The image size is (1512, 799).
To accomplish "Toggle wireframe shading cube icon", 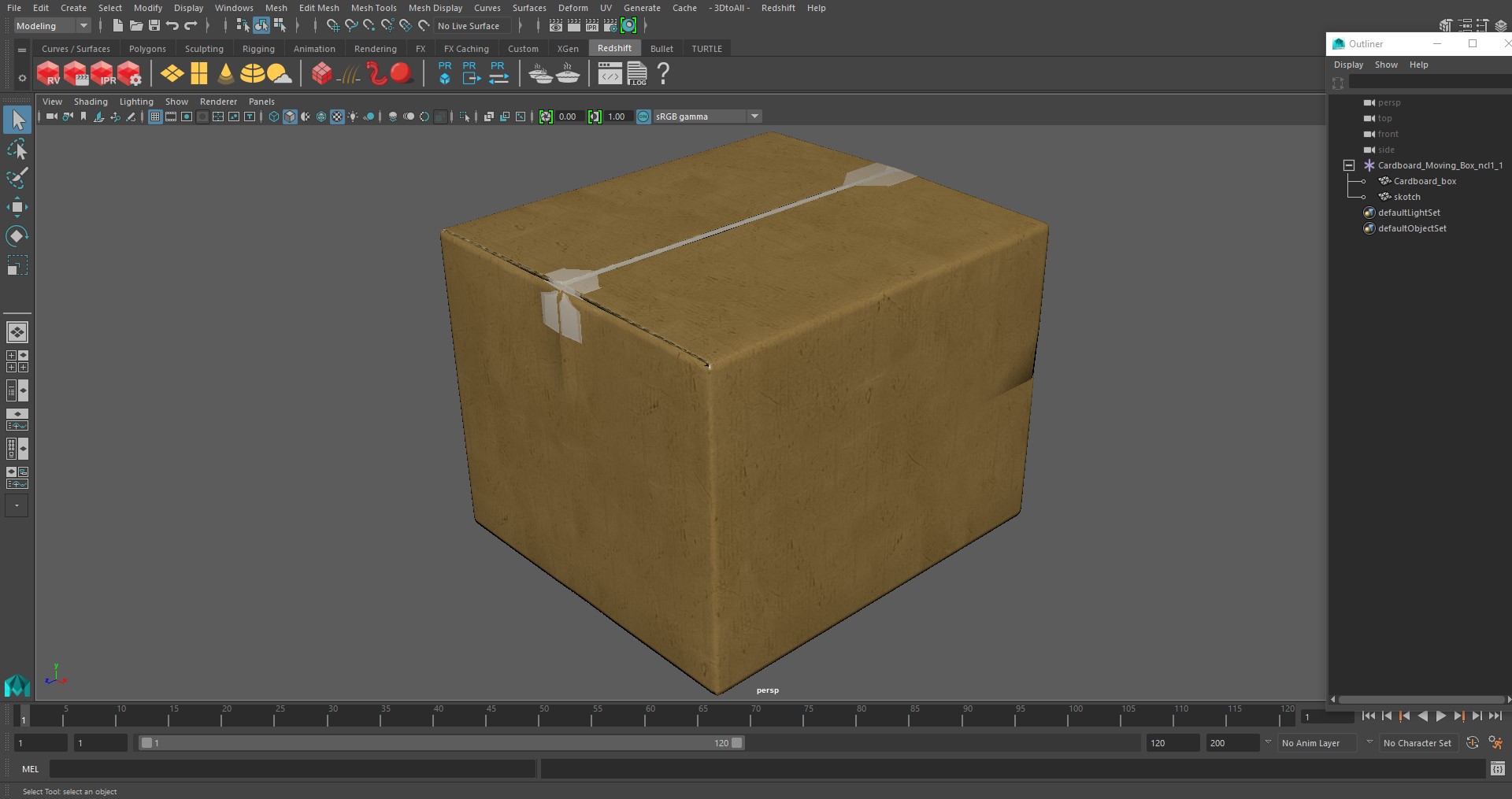I will [274, 117].
